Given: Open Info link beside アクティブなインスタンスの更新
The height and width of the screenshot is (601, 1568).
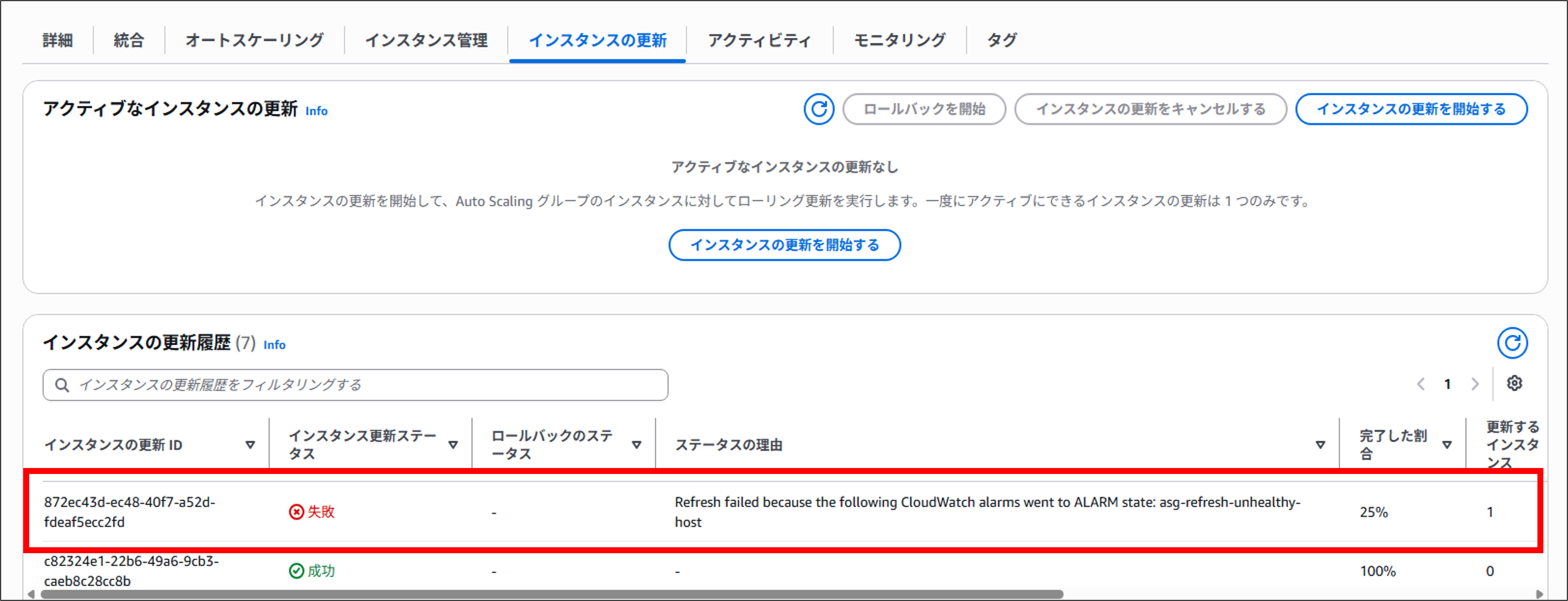Looking at the screenshot, I should coord(316,111).
